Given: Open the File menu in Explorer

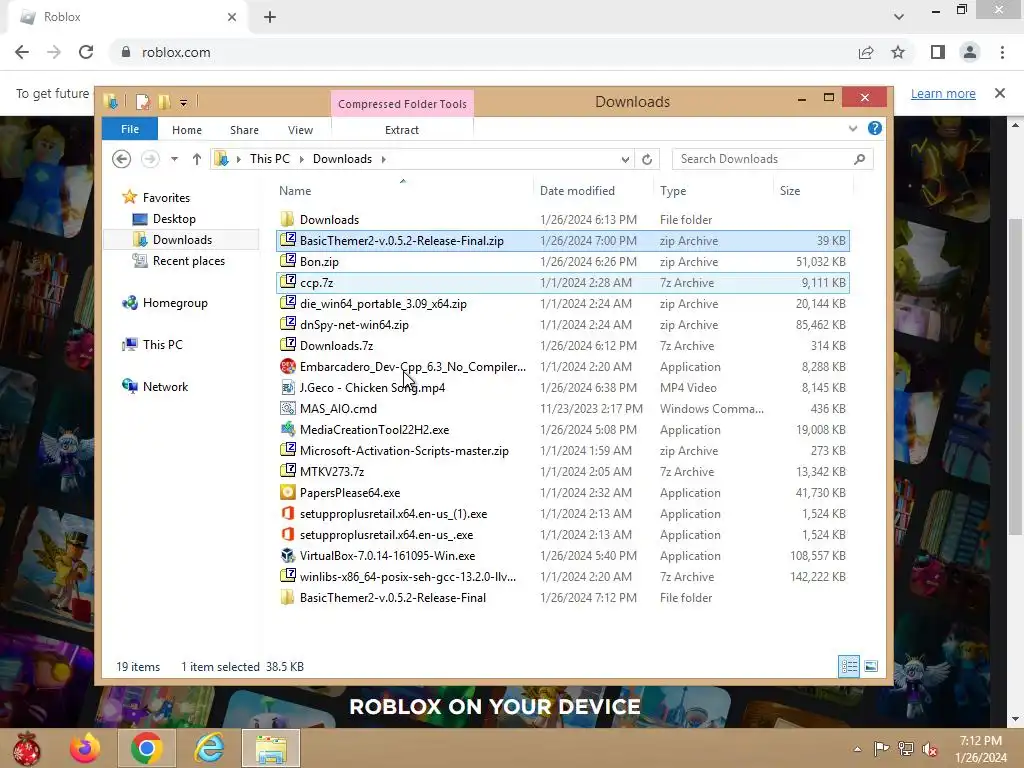Looking at the screenshot, I should pos(130,129).
